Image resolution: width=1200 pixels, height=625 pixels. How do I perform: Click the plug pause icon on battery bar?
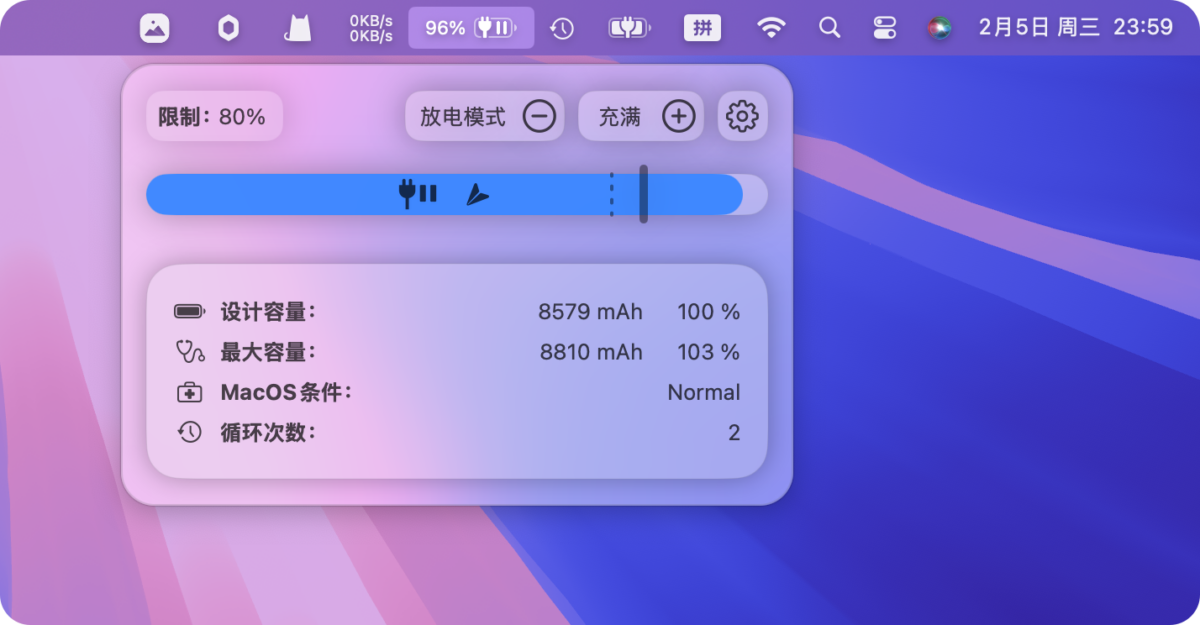[x=417, y=194]
